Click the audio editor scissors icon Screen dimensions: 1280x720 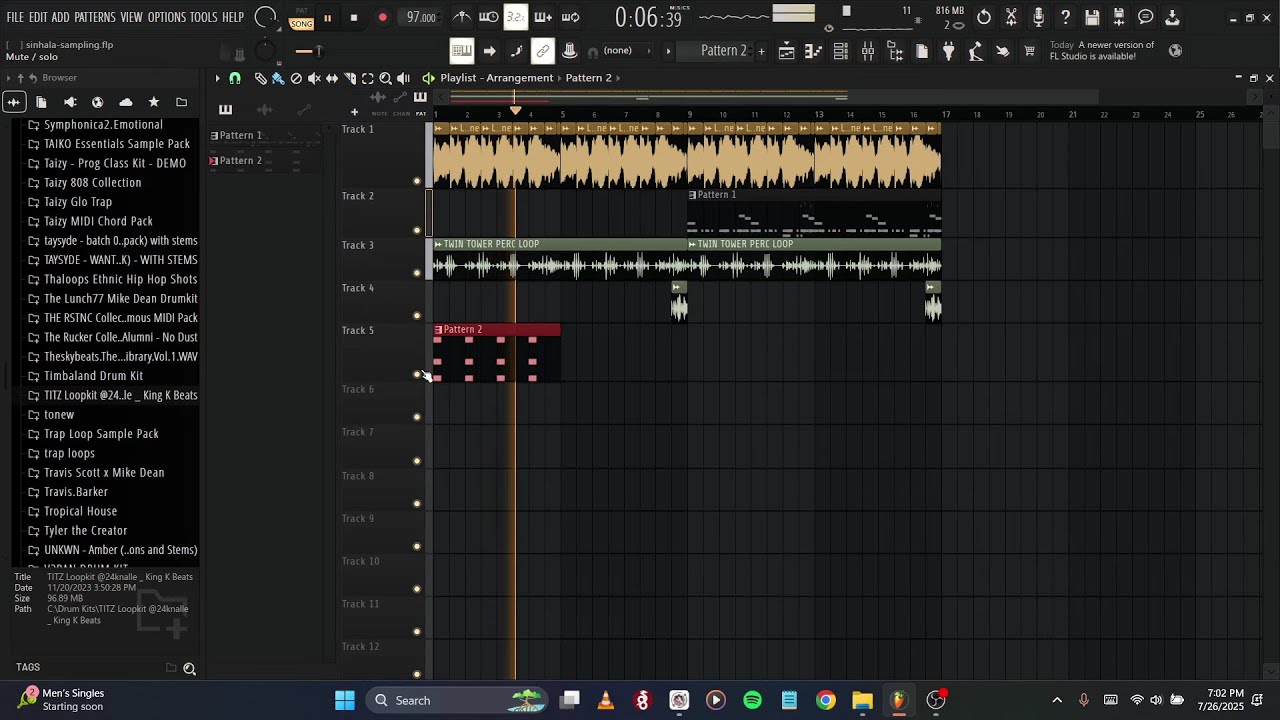coord(1011,17)
